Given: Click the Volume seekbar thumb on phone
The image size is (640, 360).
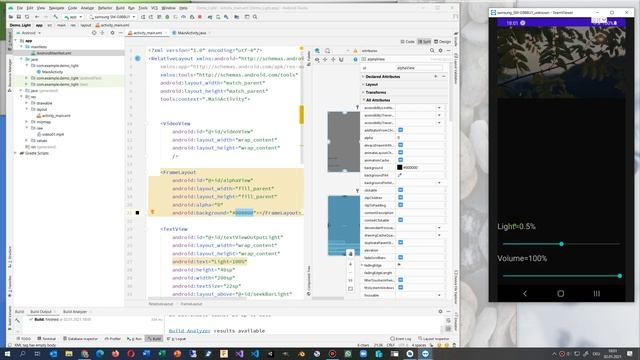Looking at the screenshot, I should pyautogui.click(x=620, y=276).
